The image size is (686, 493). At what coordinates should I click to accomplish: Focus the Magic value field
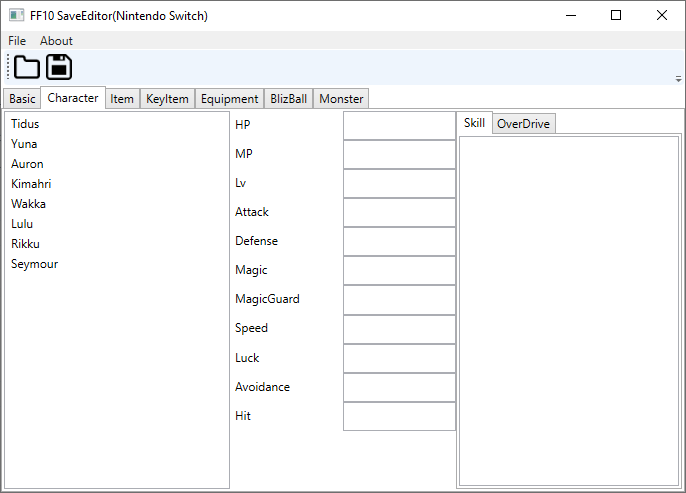[x=399, y=271]
